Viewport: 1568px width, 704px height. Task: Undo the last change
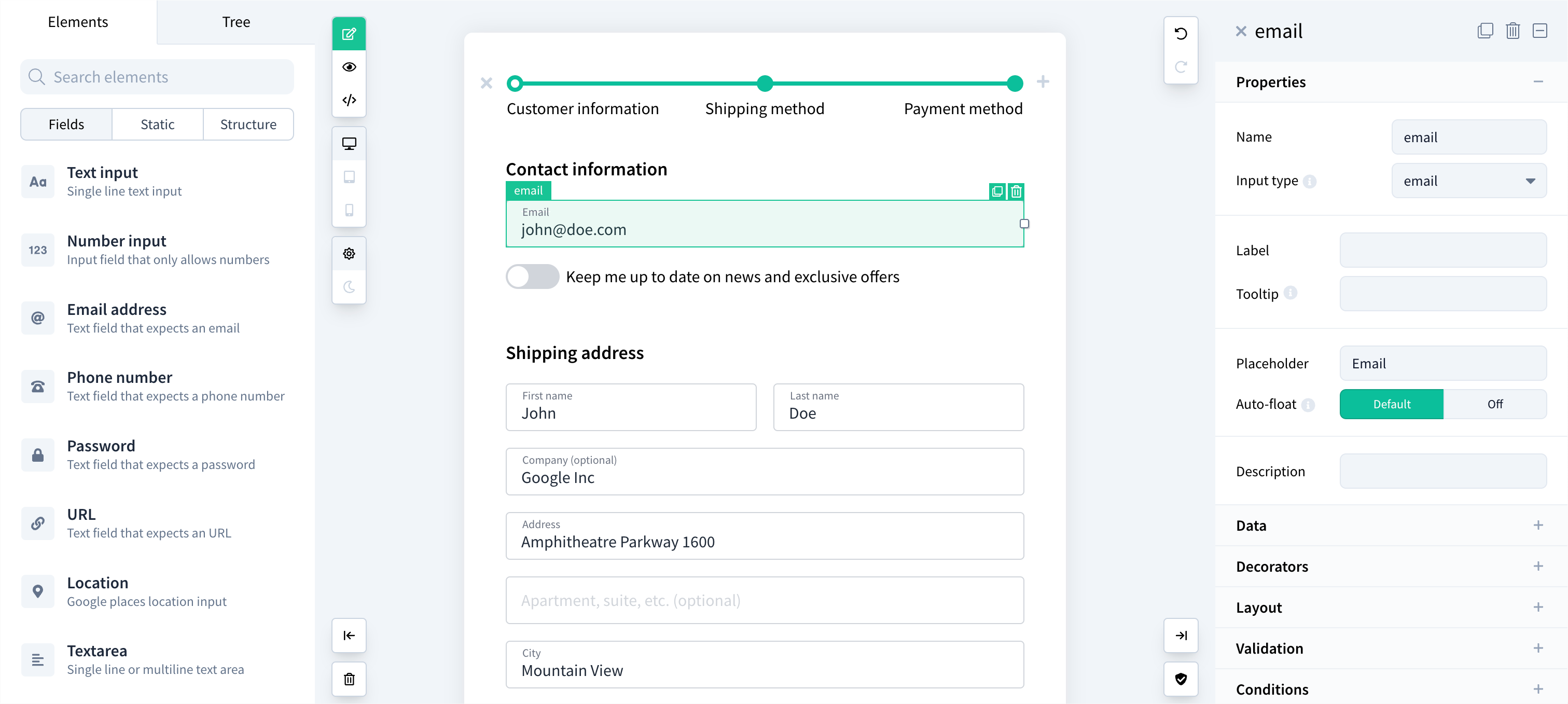tap(1181, 33)
